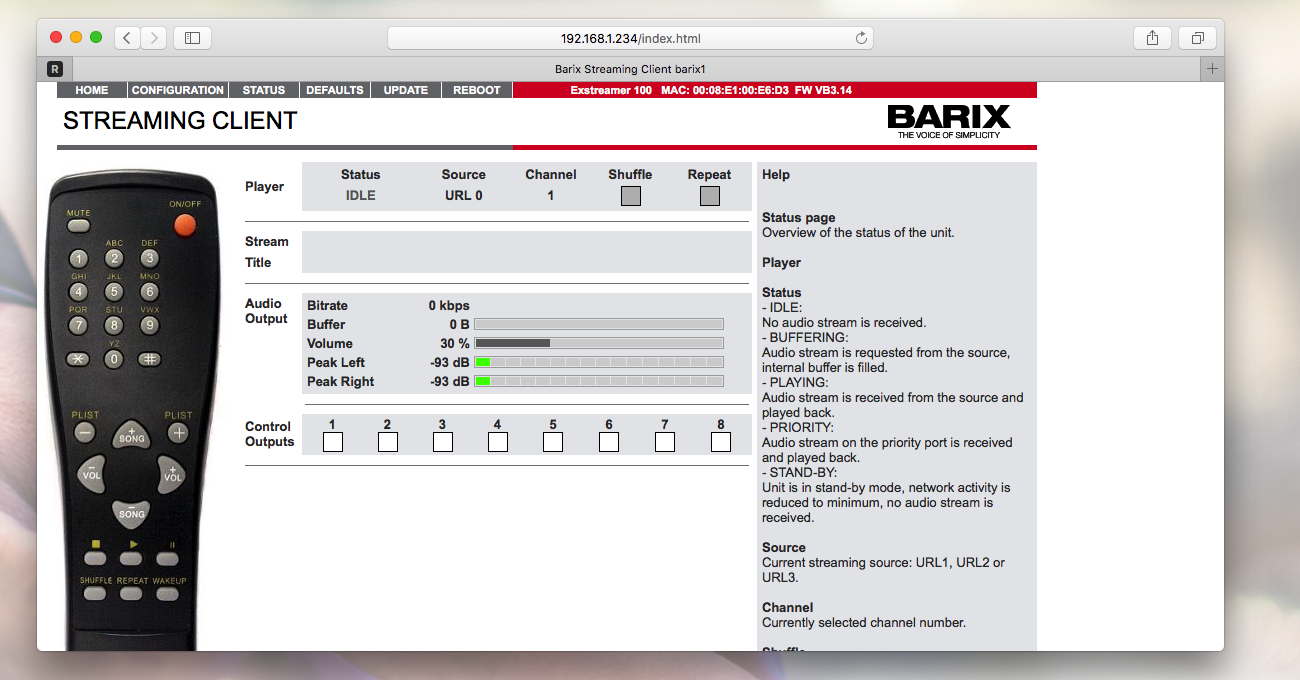Open the HOME menu item
This screenshot has height=680, width=1300.
pyautogui.click(x=92, y=90)
